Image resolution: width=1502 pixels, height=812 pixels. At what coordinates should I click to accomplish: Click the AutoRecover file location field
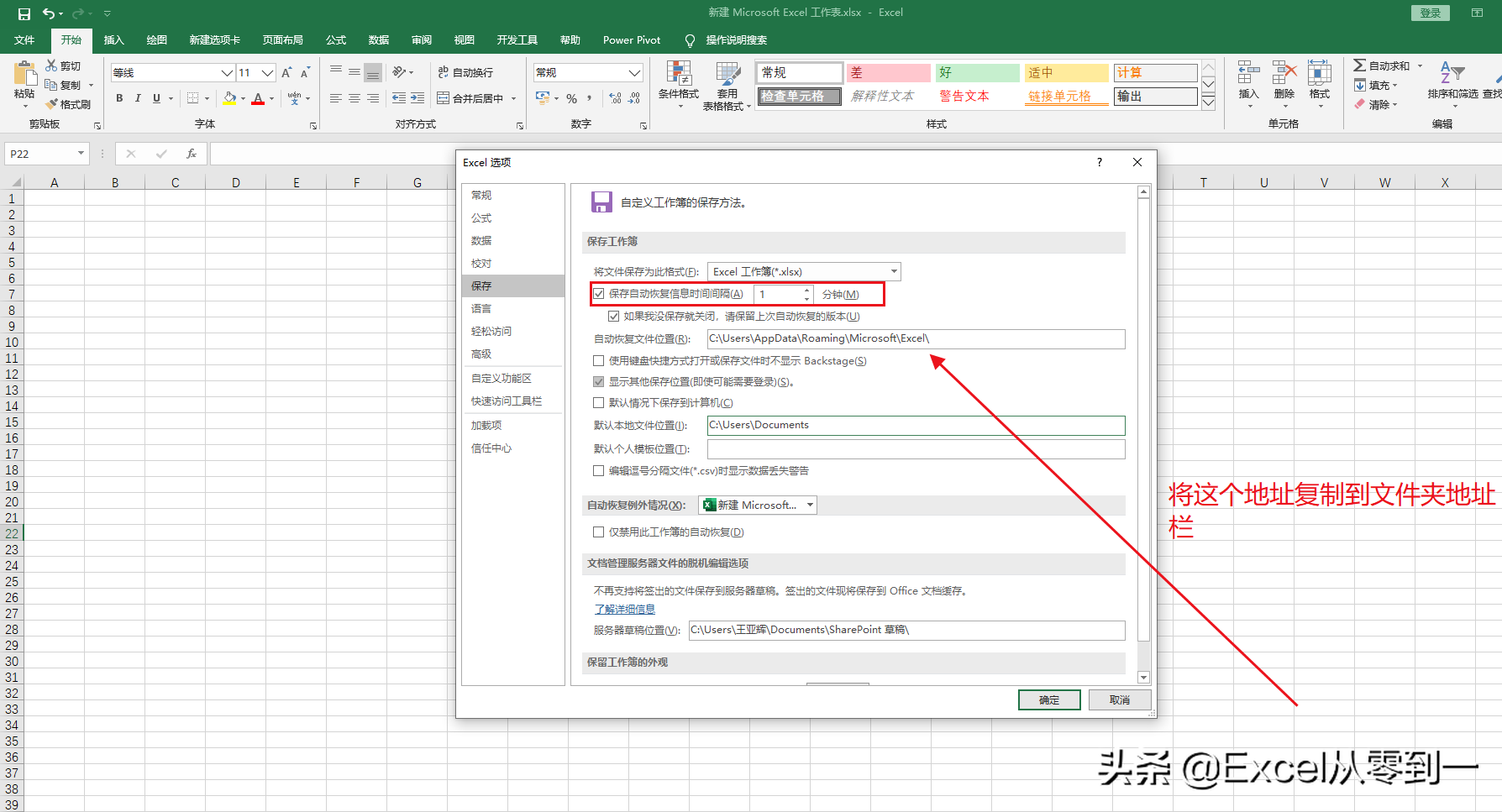[x=916, y=339]
